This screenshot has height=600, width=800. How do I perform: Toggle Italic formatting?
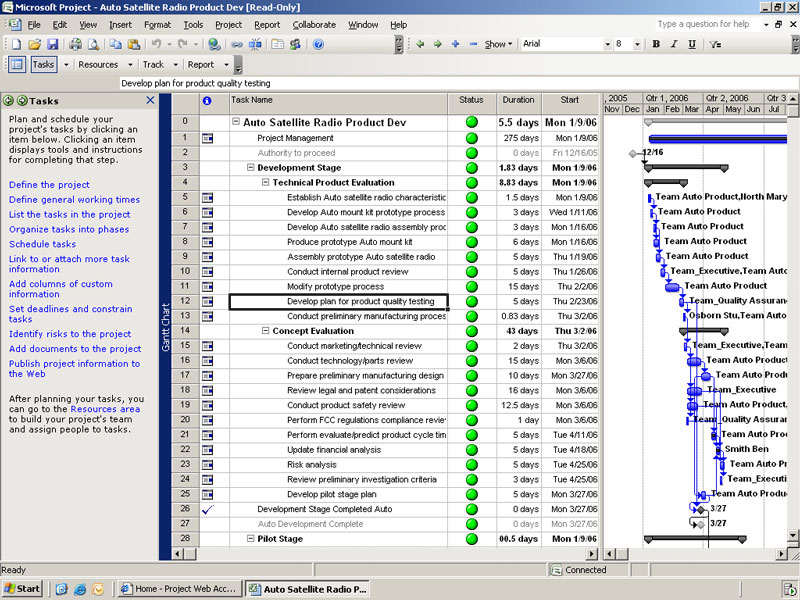[x=674, y=44]
